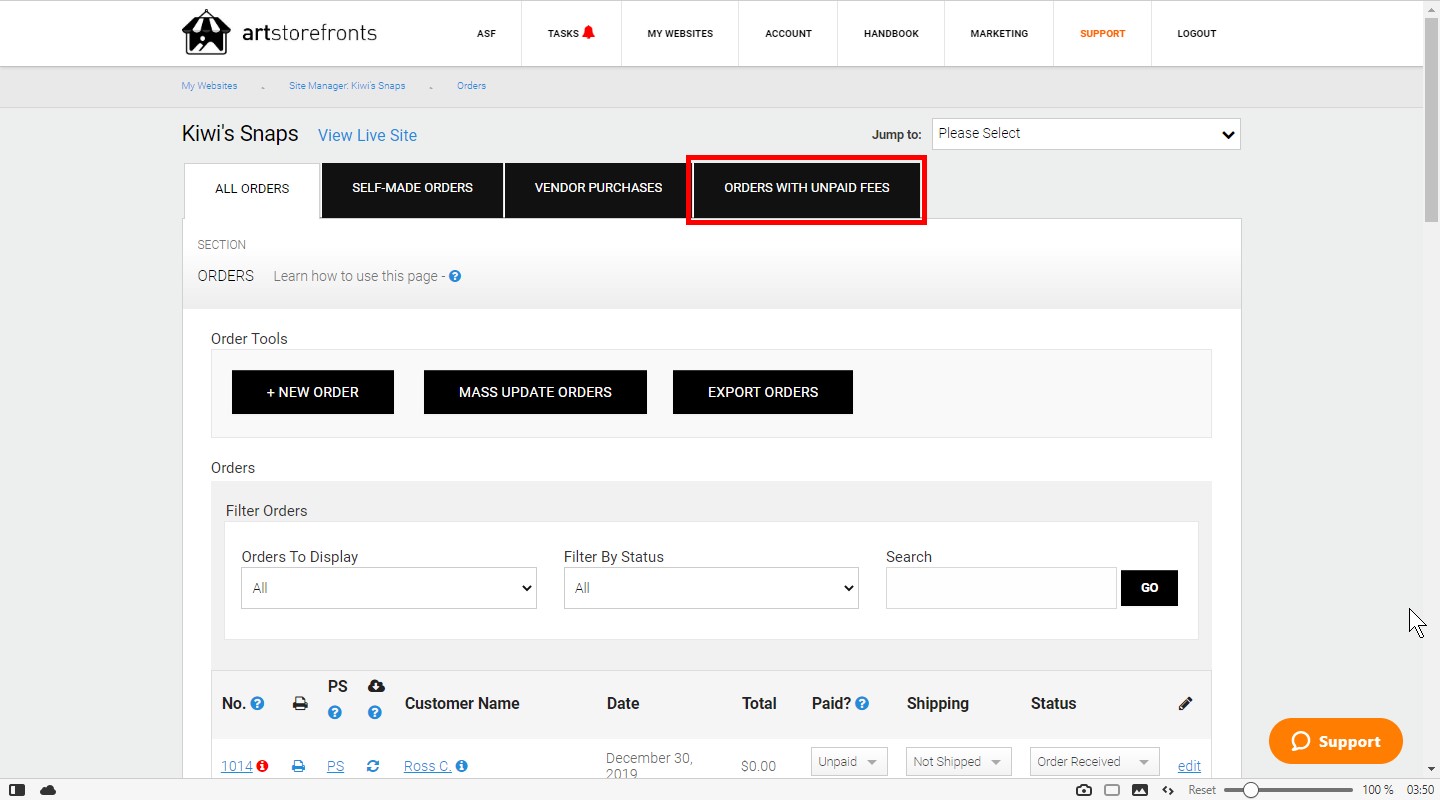Open the Orders With Unpaid Fees tab
The width and height of the screenshot is (1440, 800).
click(x=806, y=188)
